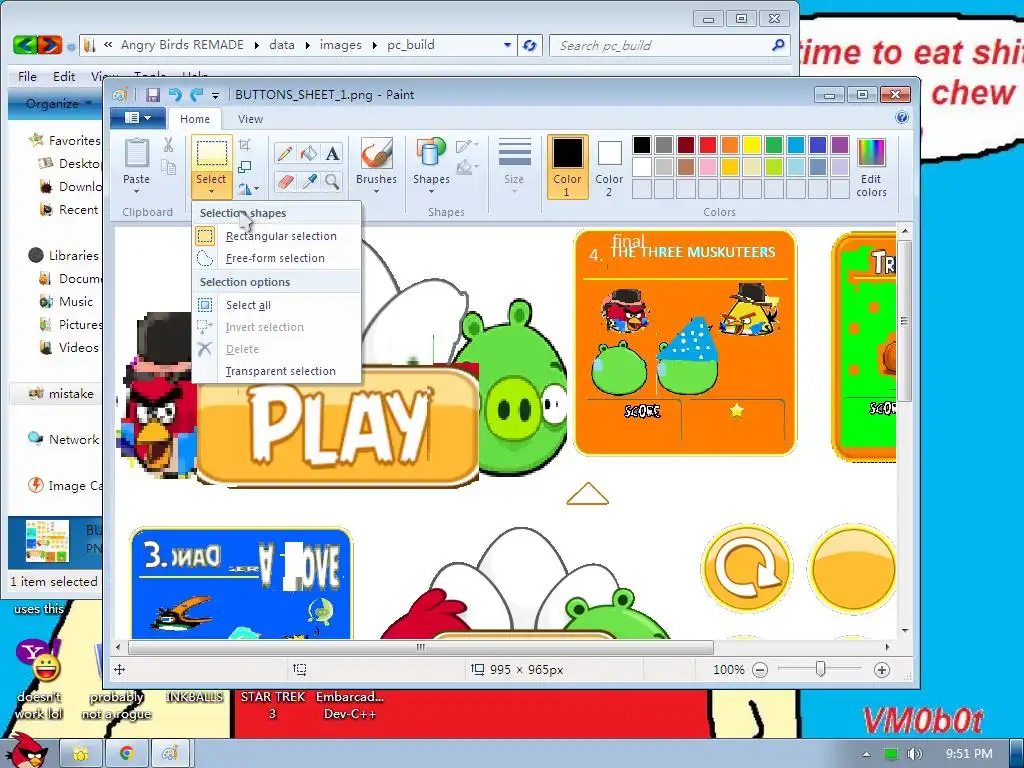
Task: Choose the Fill with color bucket tool
Action: click(309, 153)
